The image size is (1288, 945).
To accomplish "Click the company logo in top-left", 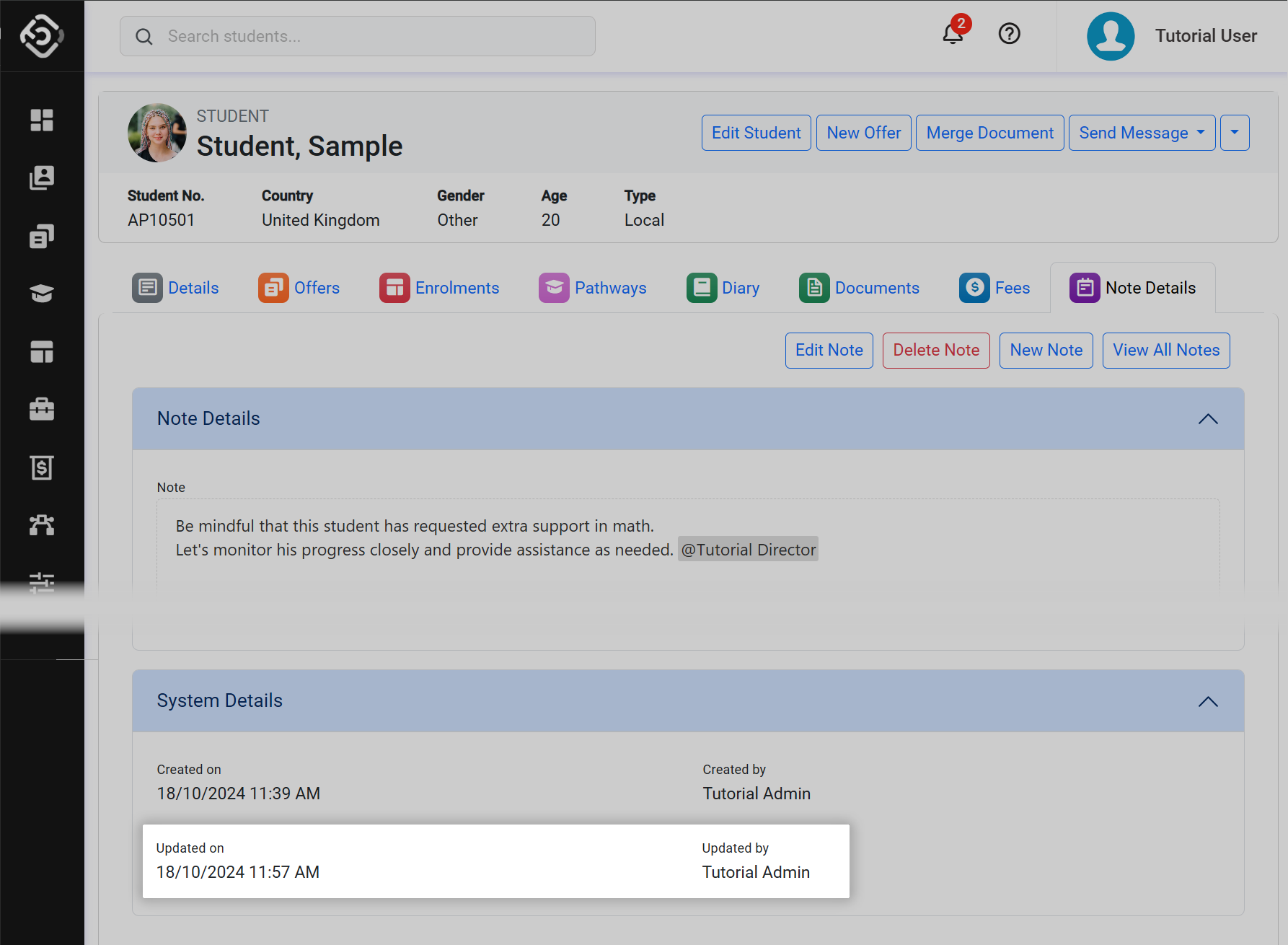I will (x=42, y=35).
